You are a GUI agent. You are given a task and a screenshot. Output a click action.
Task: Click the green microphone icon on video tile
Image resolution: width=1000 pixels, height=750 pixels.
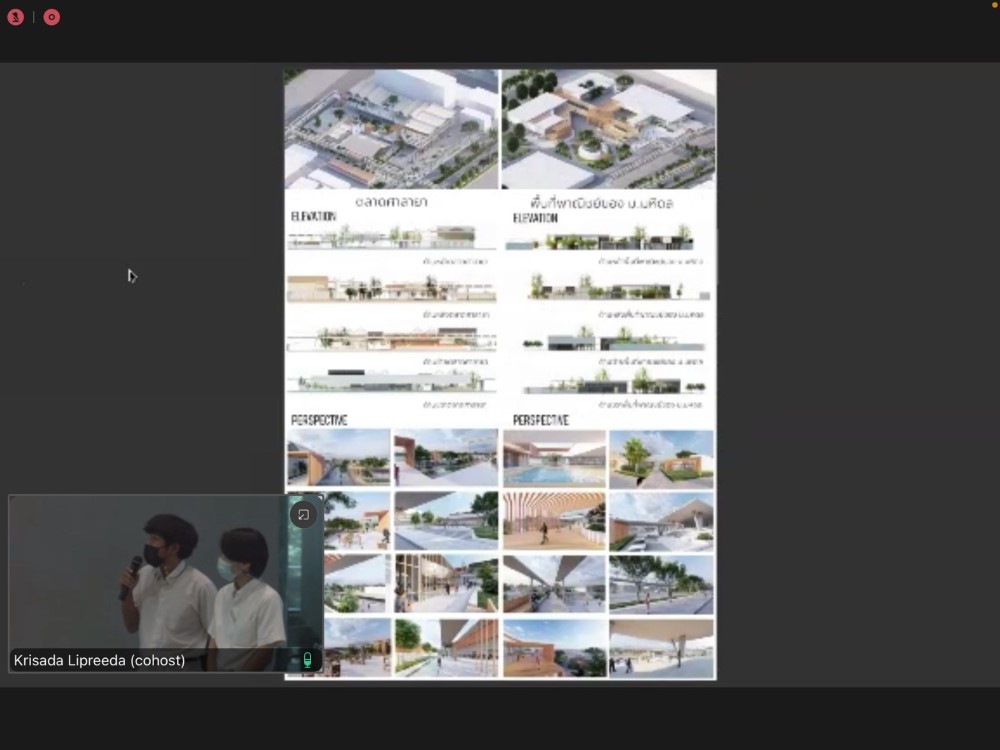[x=307, y=659]
